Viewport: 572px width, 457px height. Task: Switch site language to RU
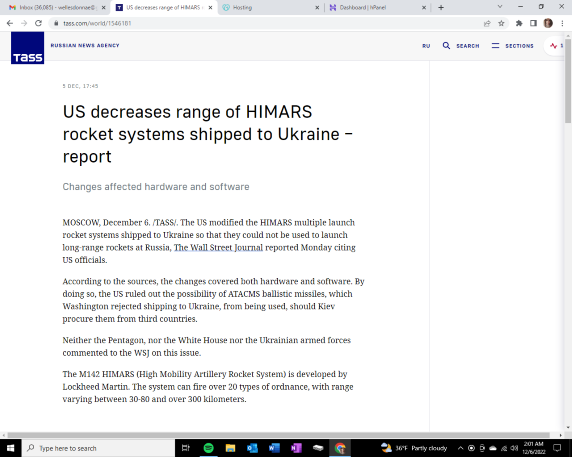point(426,46)
